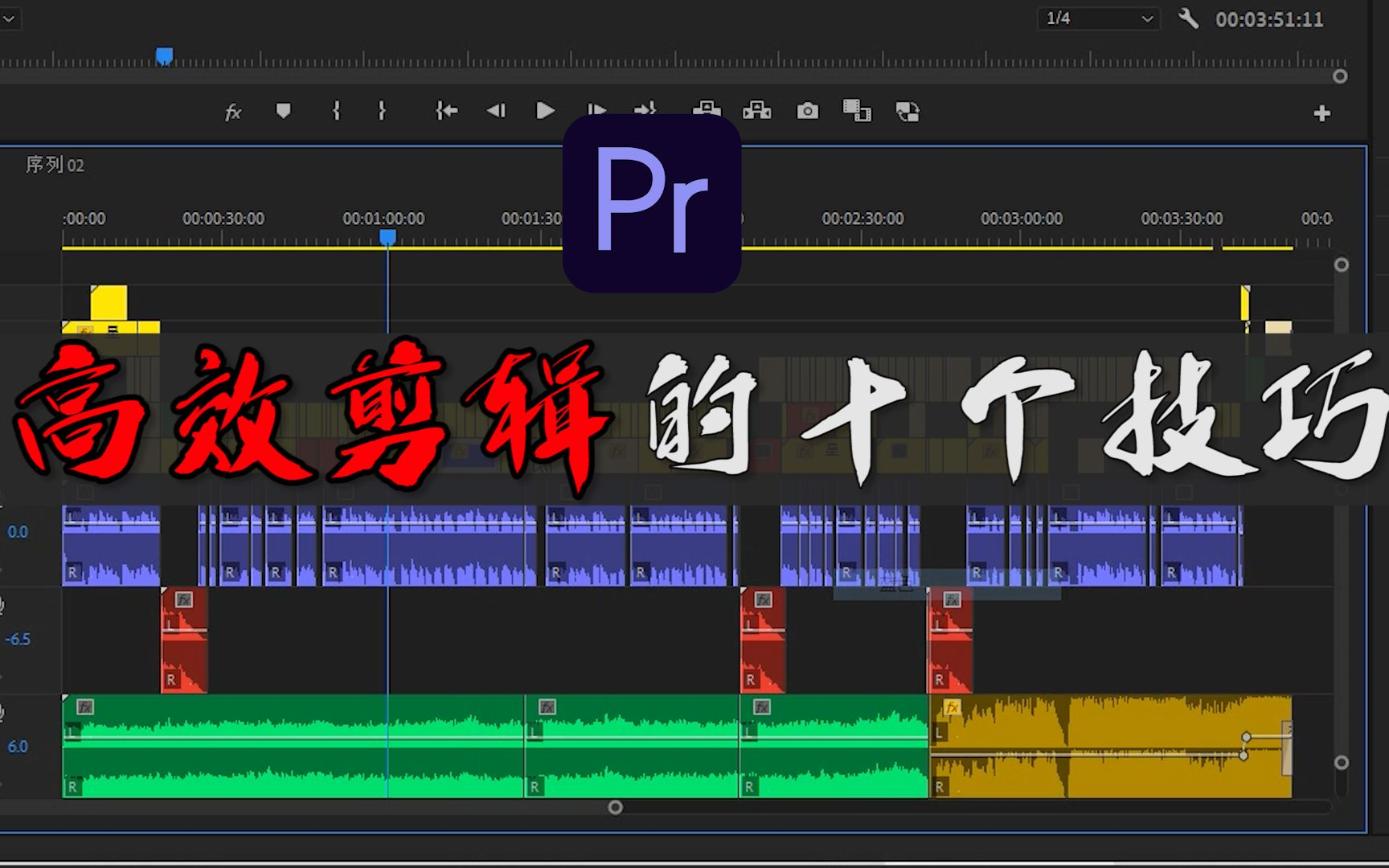Add a marker using the marker icon
1389x868 pixels.
click(x=283, y=111)
